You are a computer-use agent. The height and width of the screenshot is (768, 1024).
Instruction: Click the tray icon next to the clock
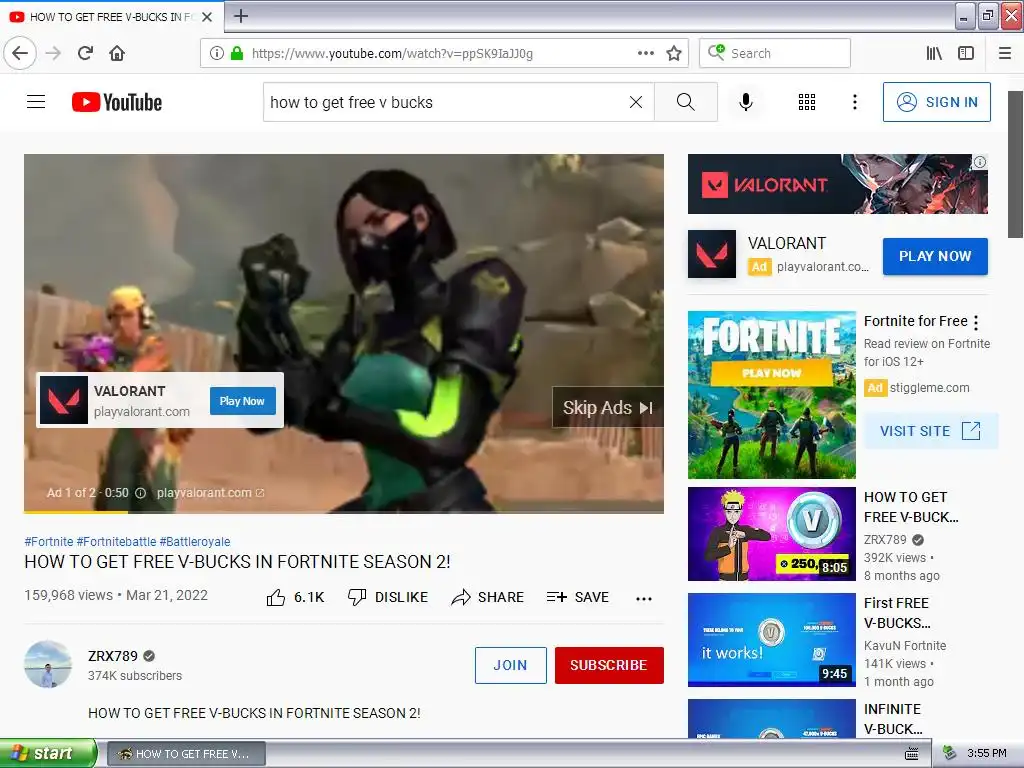(950, 754)
